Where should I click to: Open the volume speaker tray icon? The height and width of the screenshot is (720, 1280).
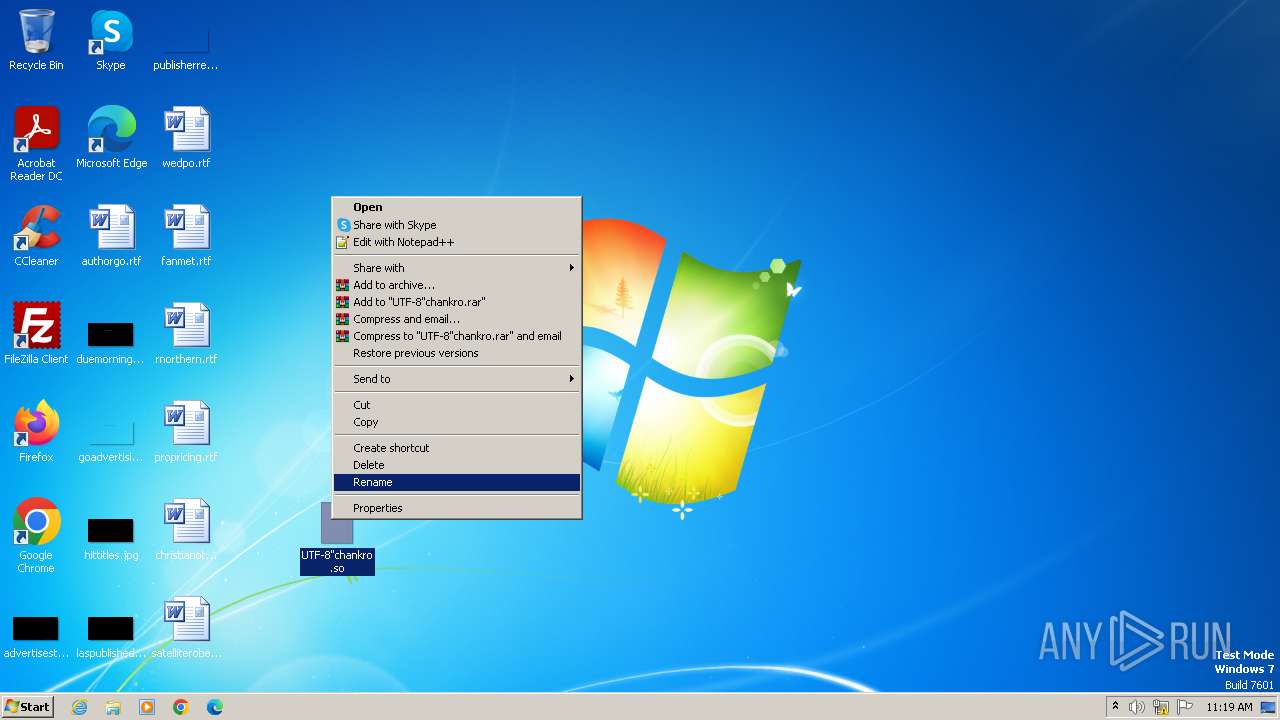tap(1137, 707)
